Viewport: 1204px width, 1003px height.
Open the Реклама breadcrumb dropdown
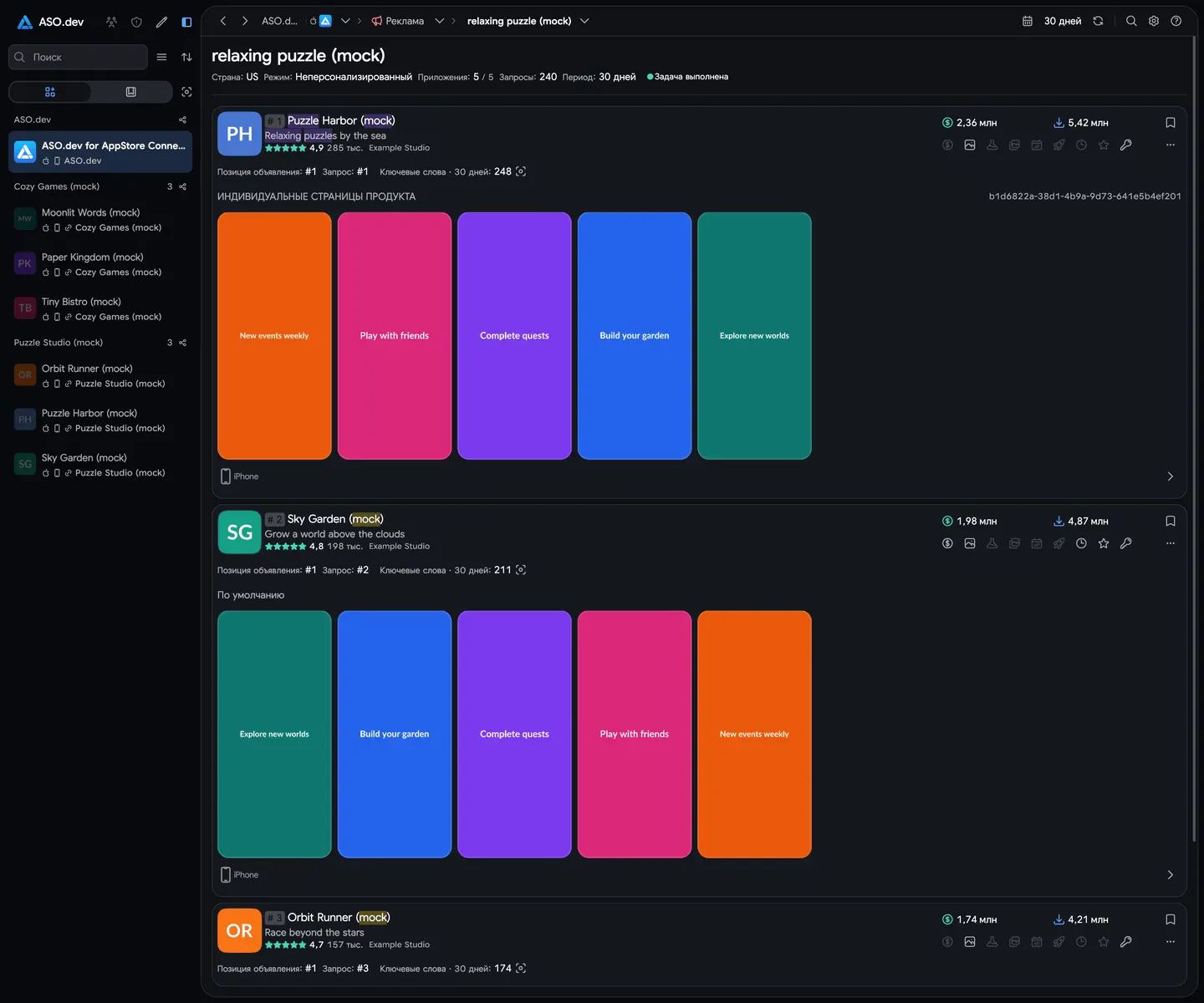click(439, 21)
